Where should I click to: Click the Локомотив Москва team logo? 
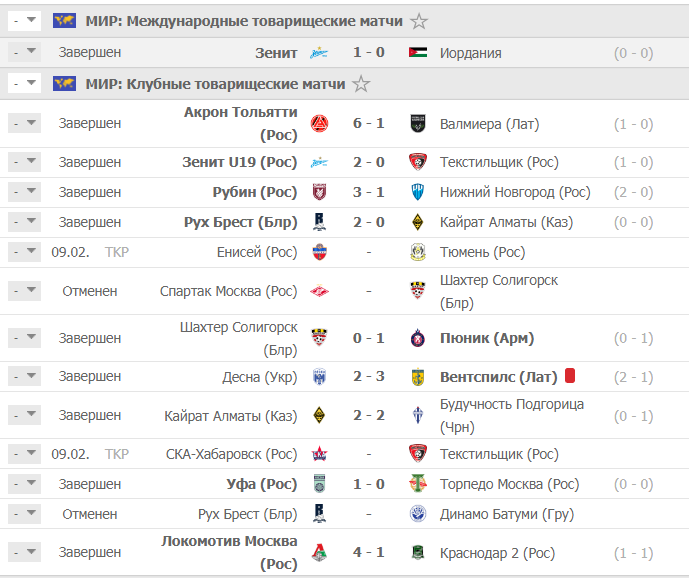tap(319, 553)
